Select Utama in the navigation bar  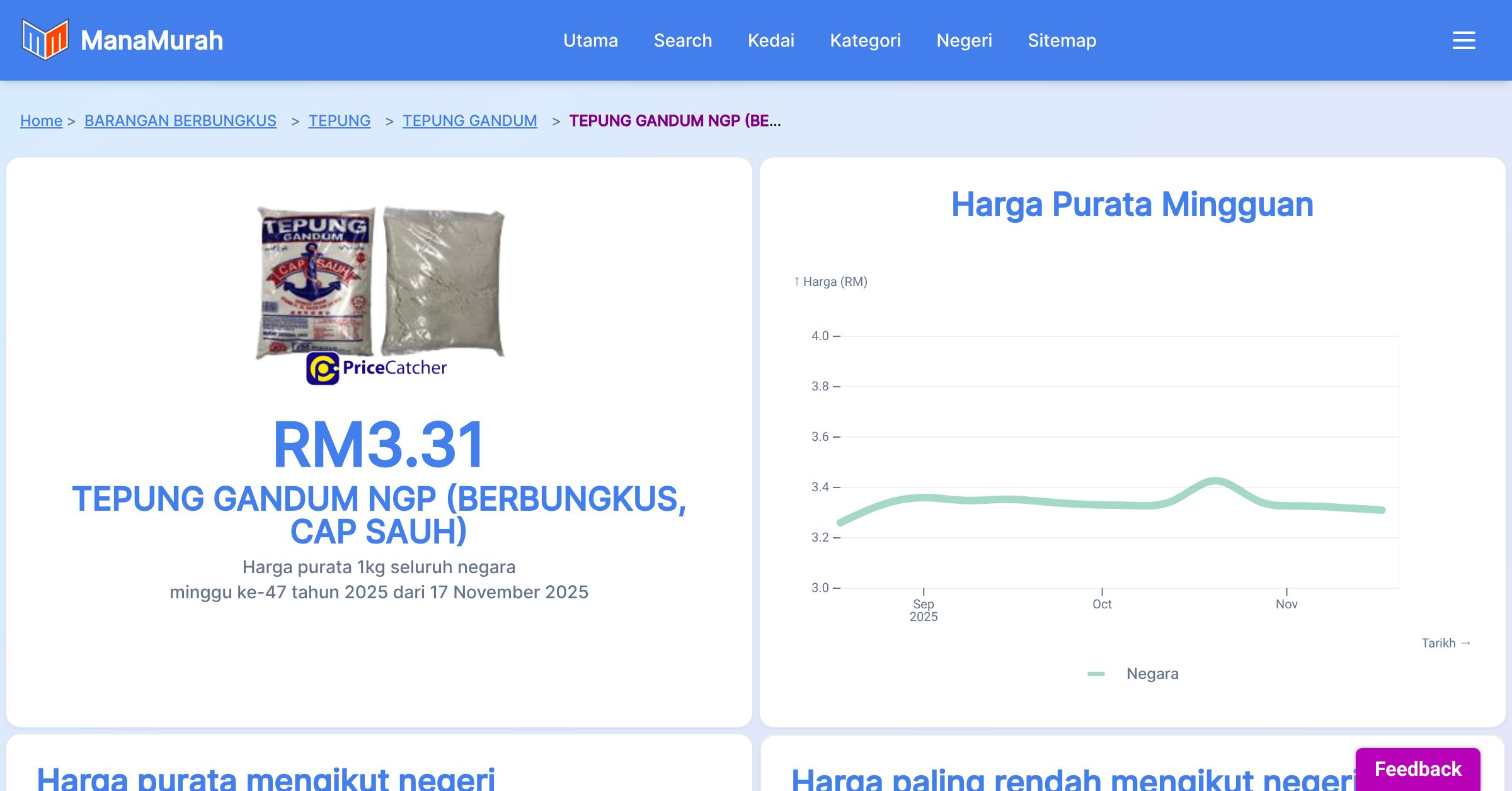tap(590, 40)
